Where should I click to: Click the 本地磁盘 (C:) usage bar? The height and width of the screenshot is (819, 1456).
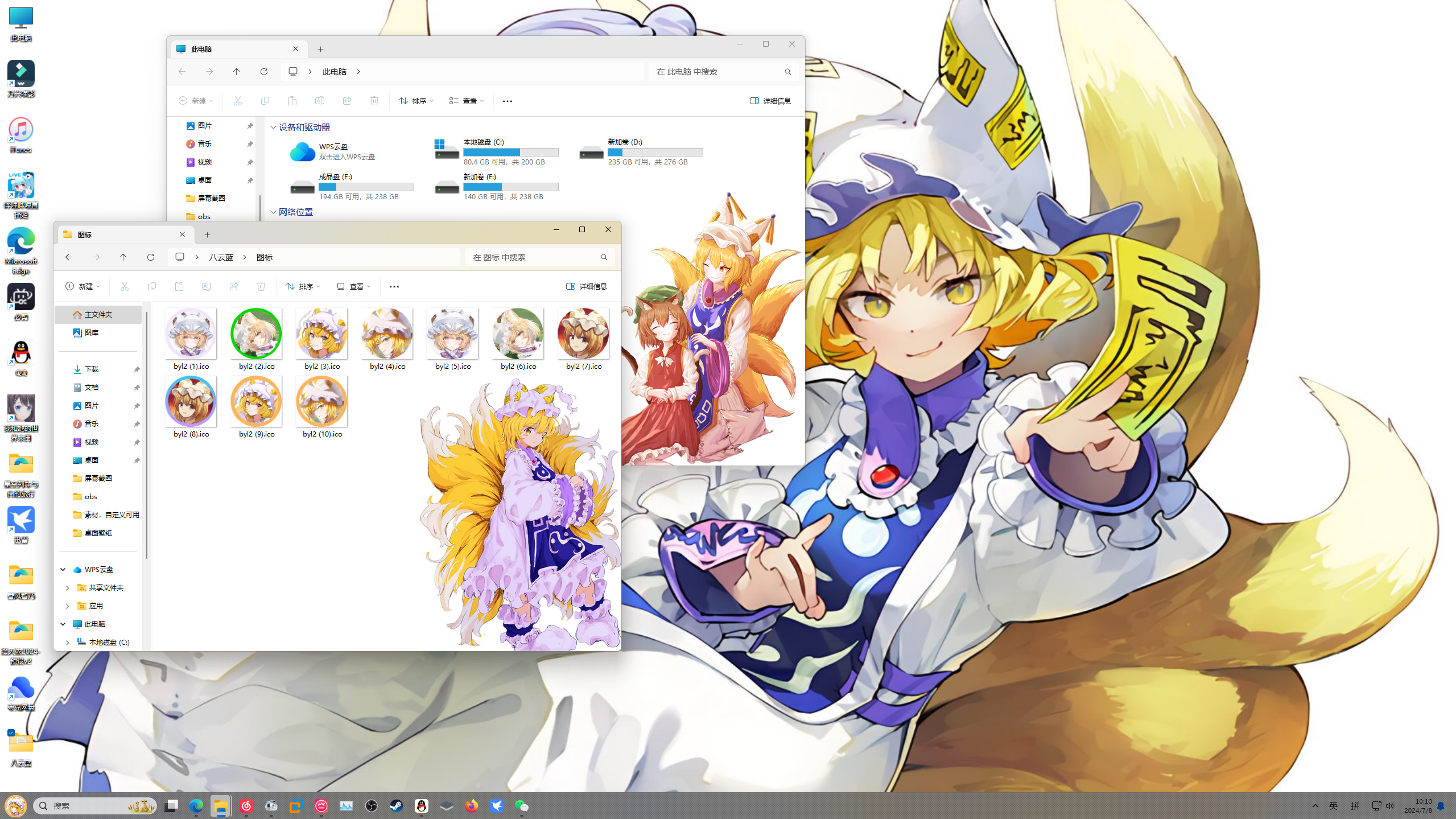tap(510, 153)
